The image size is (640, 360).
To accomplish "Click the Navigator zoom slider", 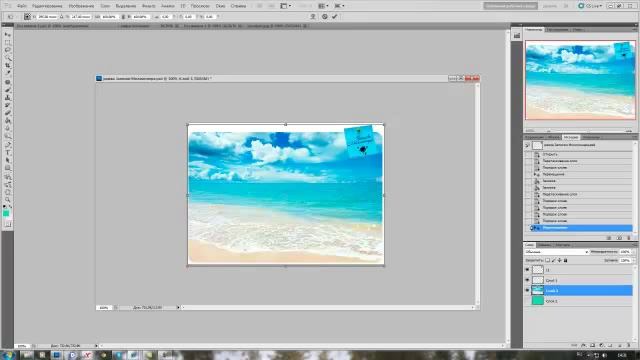I will coord(588,131).
